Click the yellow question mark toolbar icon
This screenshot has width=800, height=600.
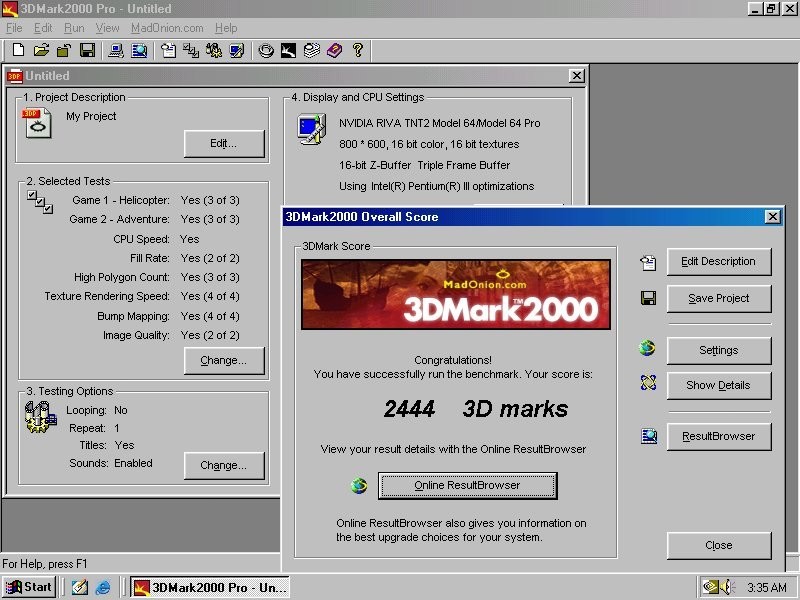(358, 50)
